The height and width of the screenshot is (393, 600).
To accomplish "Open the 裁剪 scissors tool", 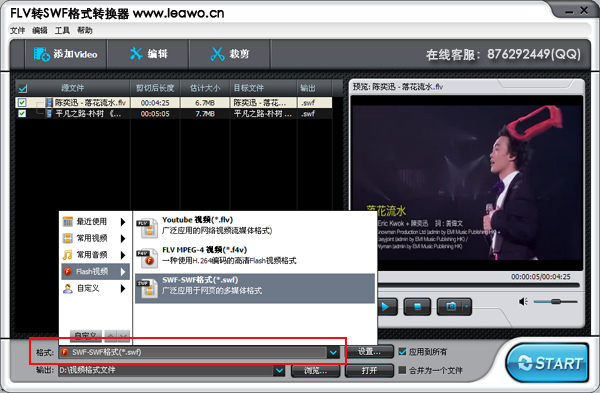I will coord(230,54).
